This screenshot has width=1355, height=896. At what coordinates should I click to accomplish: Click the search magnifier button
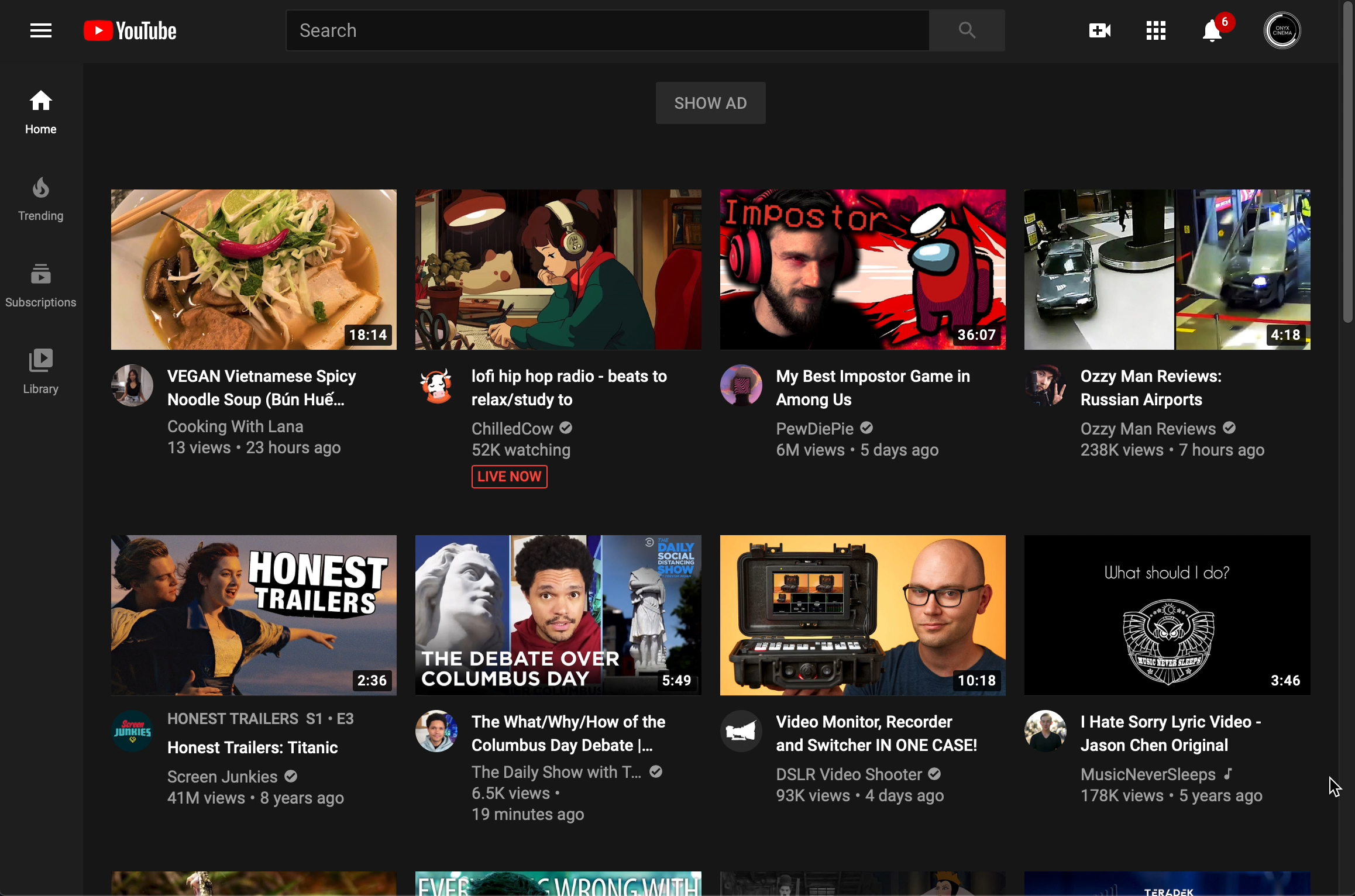click(967, 30)
